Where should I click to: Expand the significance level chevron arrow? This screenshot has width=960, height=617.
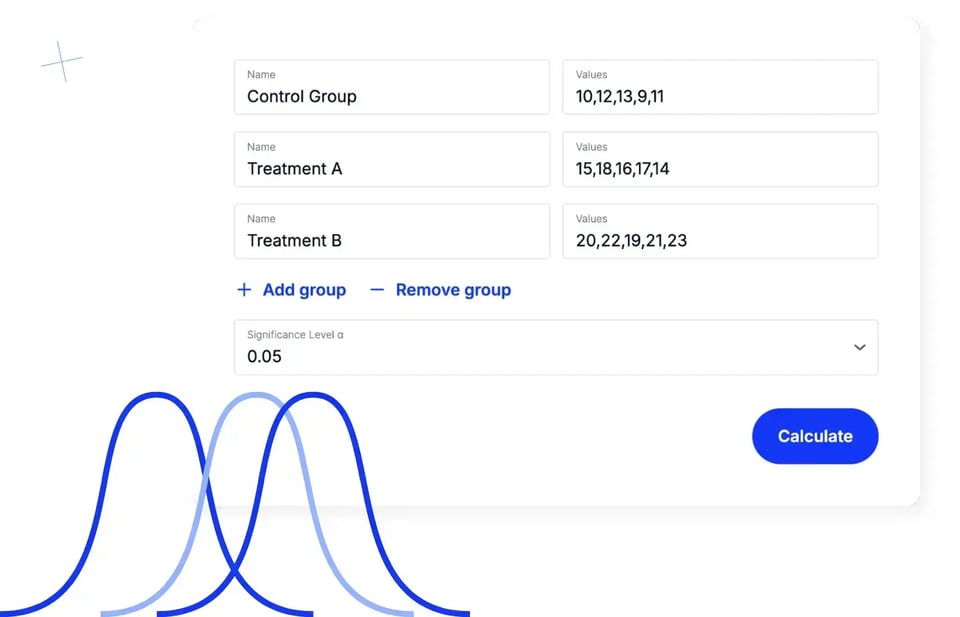(x=859, y=347)
